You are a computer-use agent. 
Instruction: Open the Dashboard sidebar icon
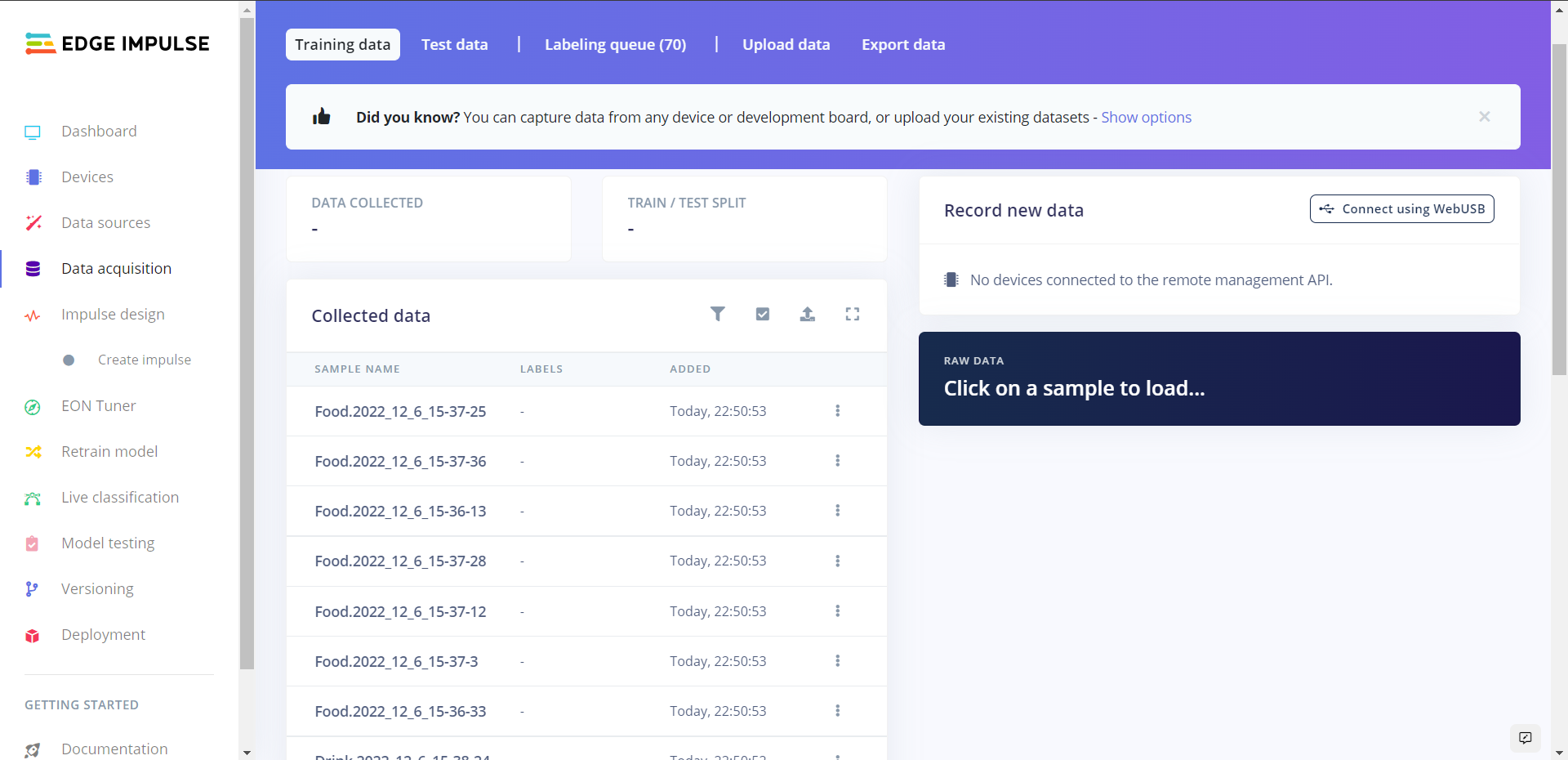point(33,132)
